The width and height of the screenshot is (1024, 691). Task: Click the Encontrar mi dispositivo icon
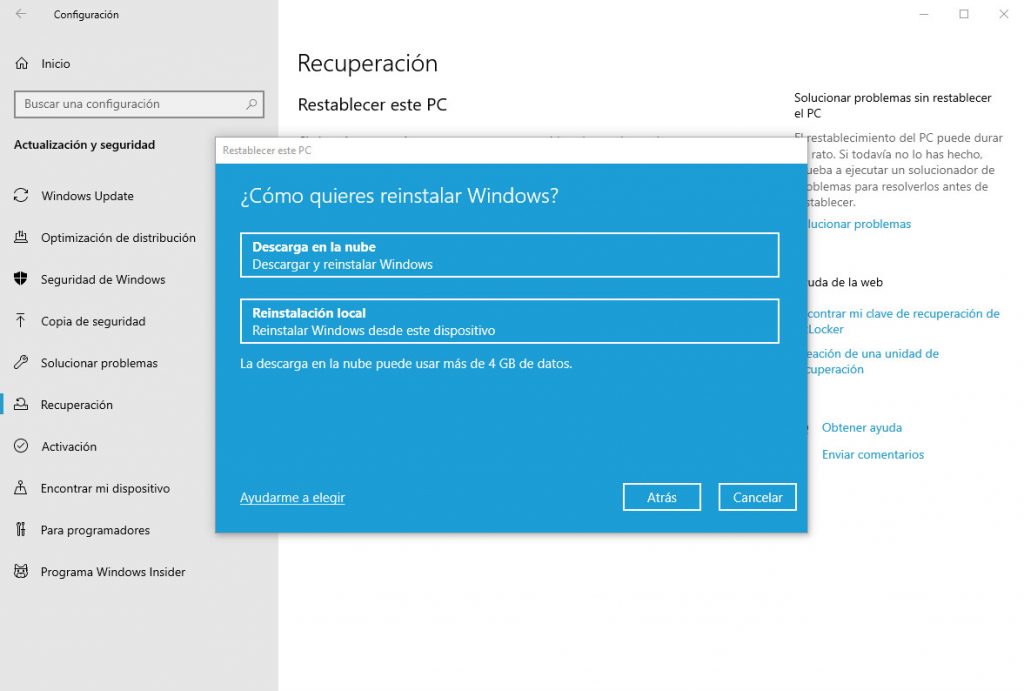point(21,489)
